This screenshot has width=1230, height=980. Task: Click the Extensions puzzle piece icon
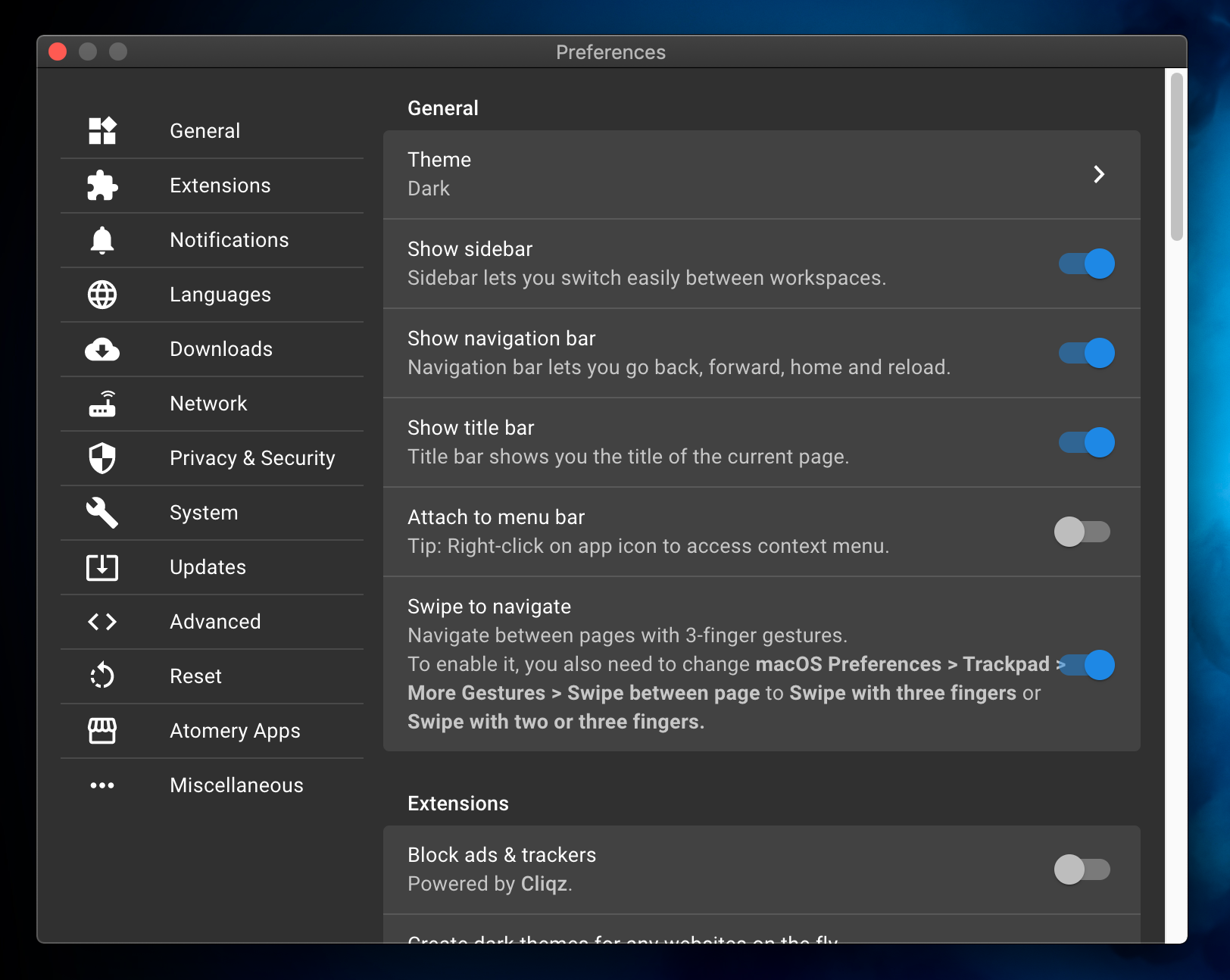(102, 186)
